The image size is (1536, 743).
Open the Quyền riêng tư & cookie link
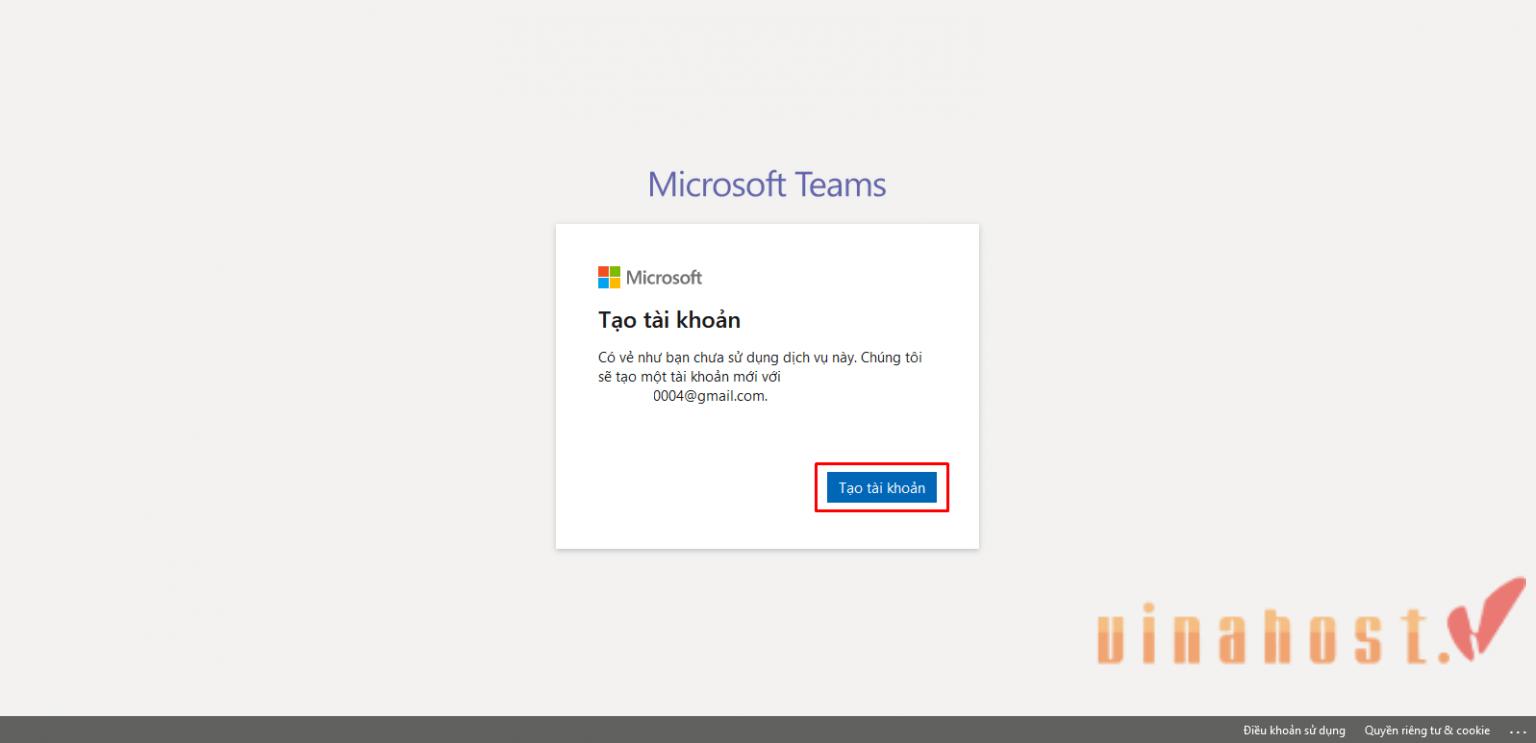pos(1427,731)
